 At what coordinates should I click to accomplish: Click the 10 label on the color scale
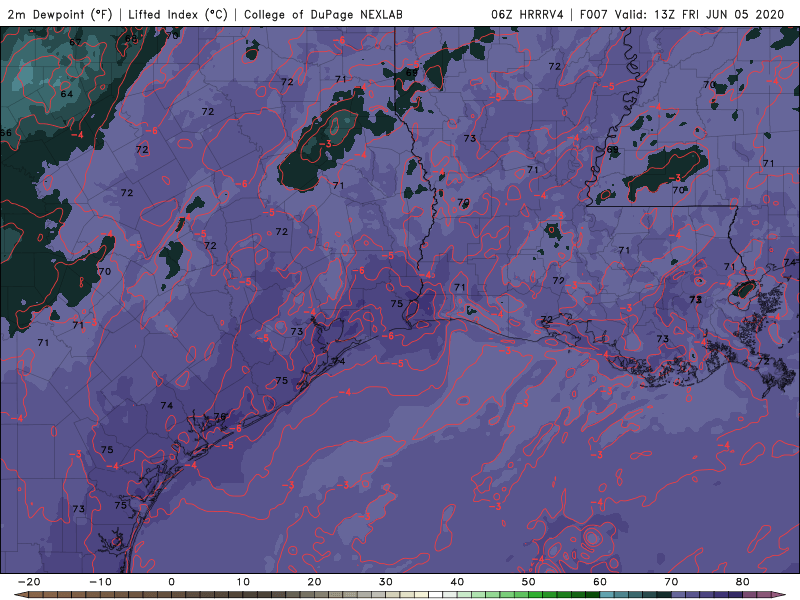coord(243,582)
